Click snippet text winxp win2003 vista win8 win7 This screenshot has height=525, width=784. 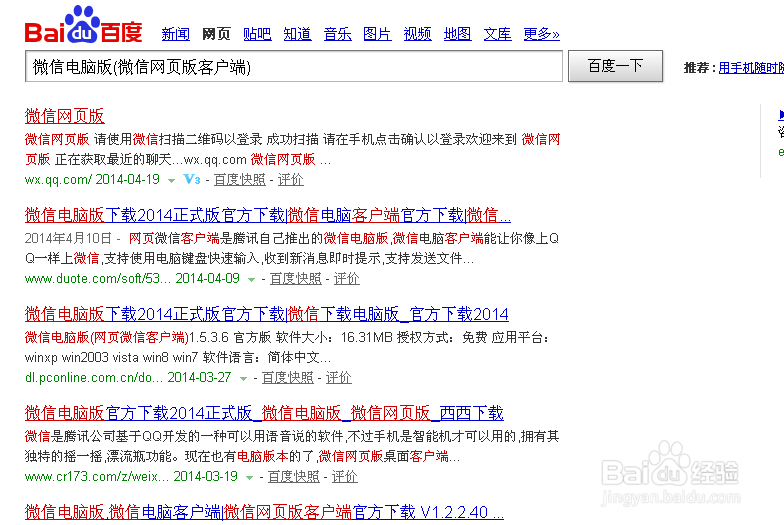tap(111, 358)
